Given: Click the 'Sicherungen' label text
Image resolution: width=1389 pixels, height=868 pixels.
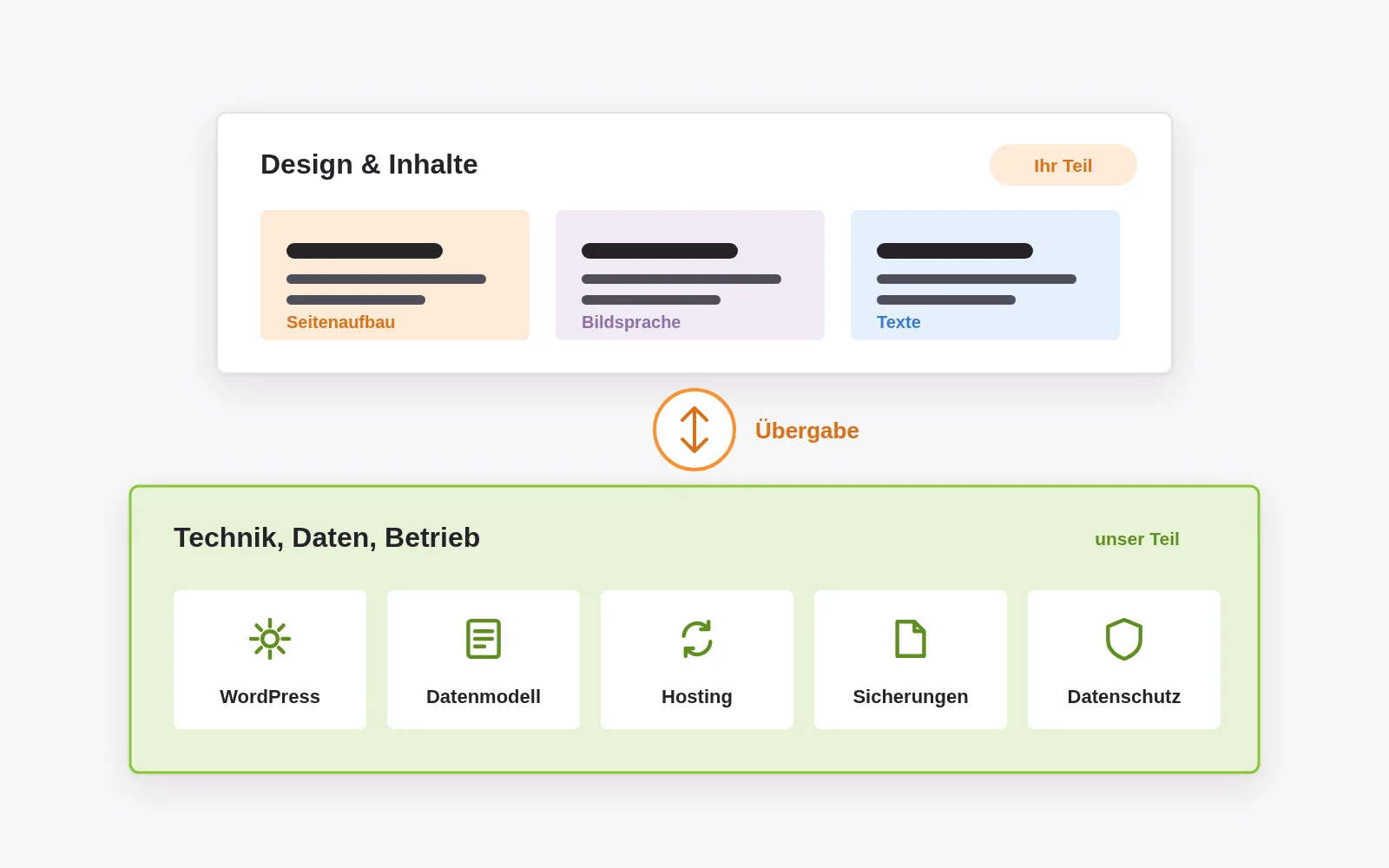Looking at the screenshot, I should [x=911, y=696].
